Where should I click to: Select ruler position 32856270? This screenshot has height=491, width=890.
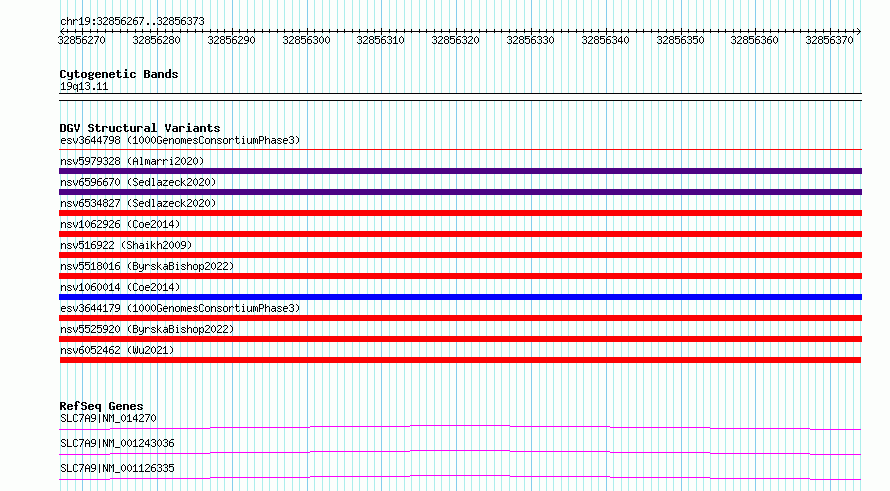(81, 40)
